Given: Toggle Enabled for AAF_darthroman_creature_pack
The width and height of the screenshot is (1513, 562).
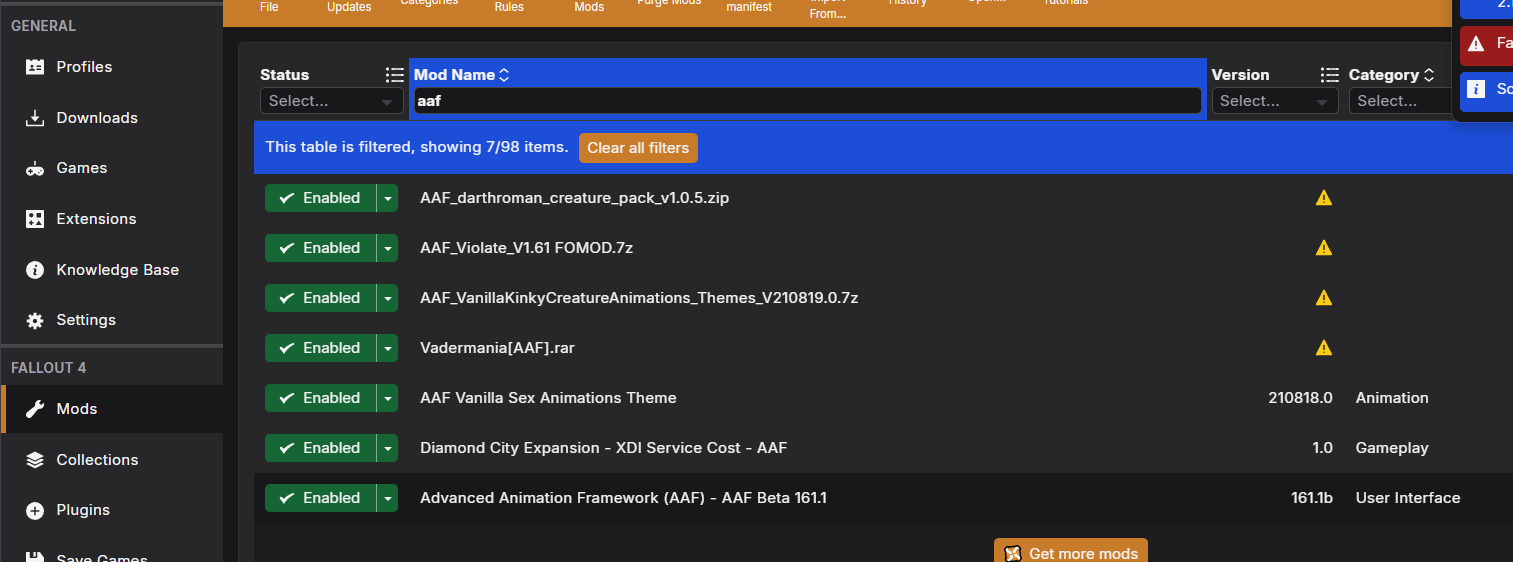Looking at the screenshot, I should click(x=321, y=198).
